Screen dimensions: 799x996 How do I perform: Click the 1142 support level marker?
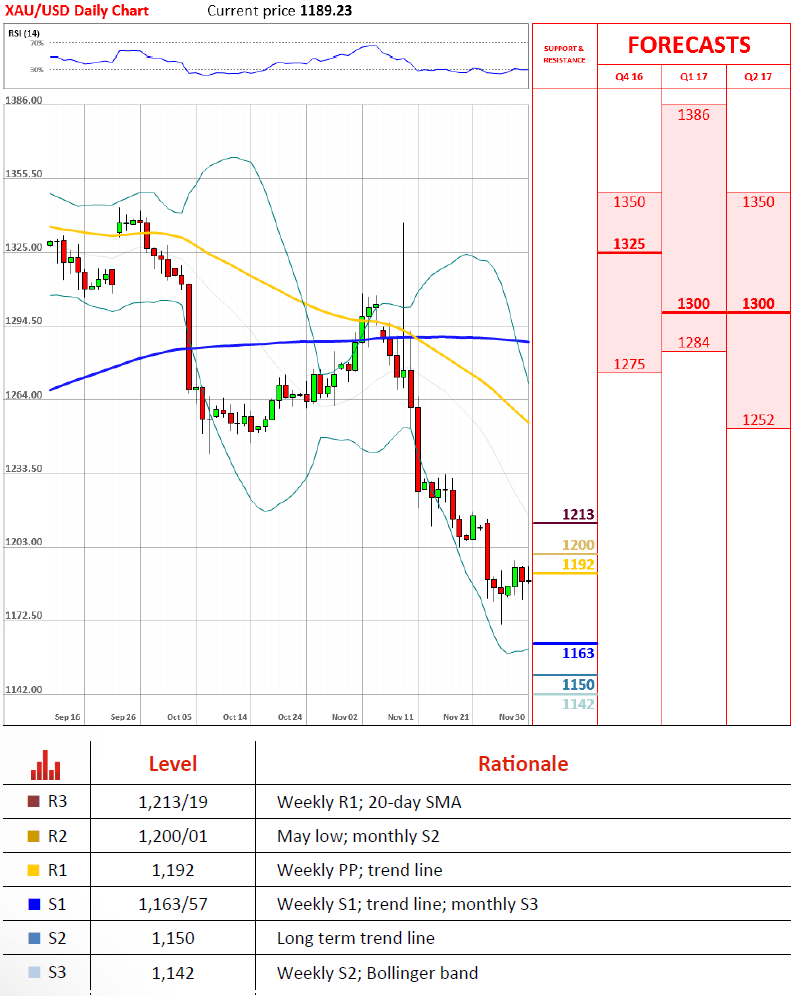click(578, 704)
